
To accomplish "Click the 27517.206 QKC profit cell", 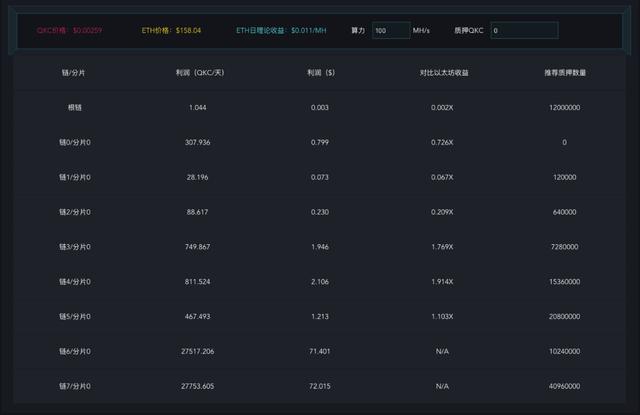I will [198, 351].
